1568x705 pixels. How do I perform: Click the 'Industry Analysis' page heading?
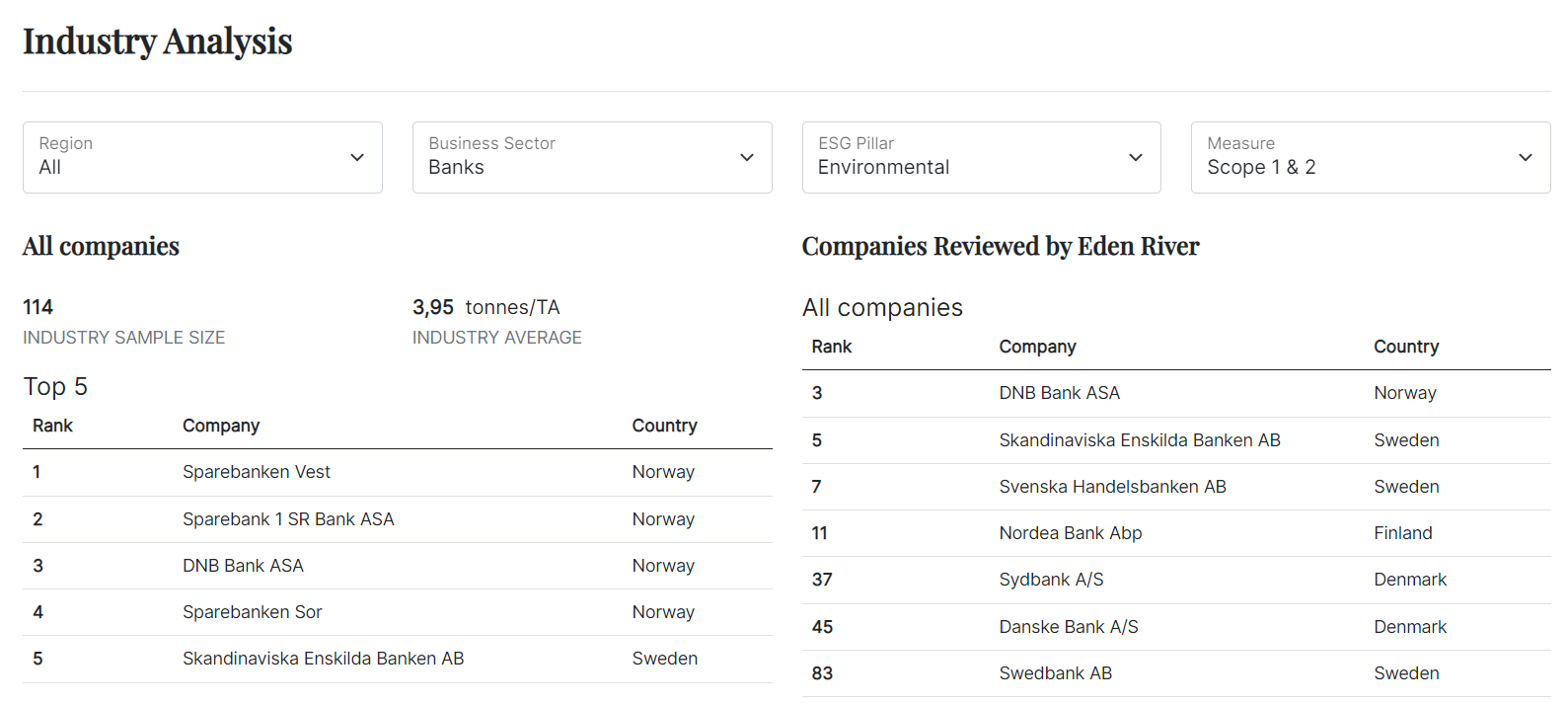tap(158, 40)
